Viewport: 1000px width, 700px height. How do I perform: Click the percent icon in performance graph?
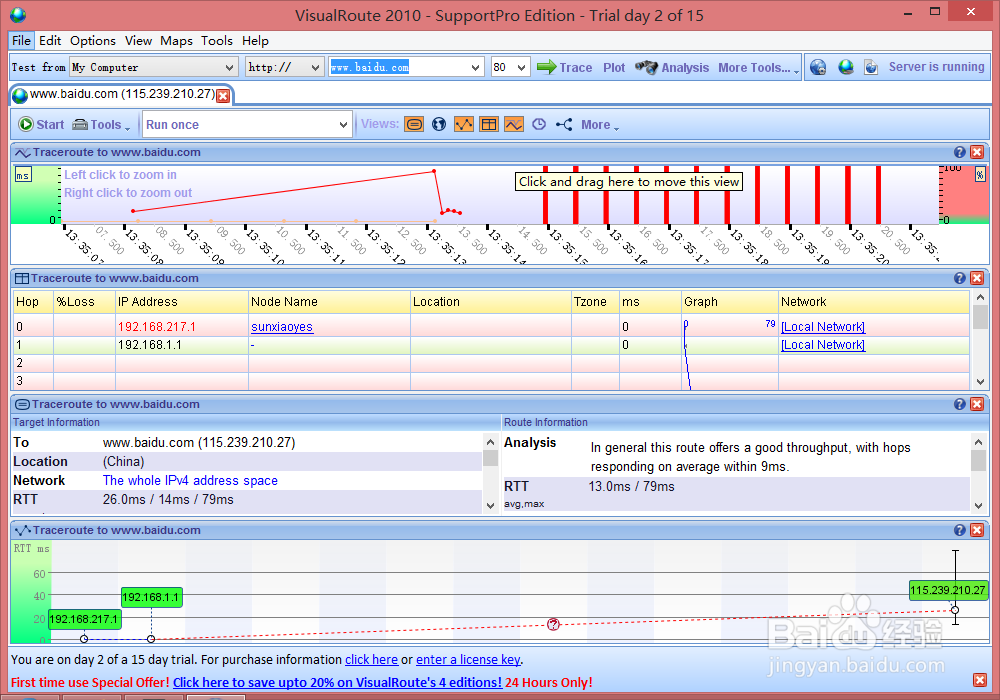[x=980, y=175]
